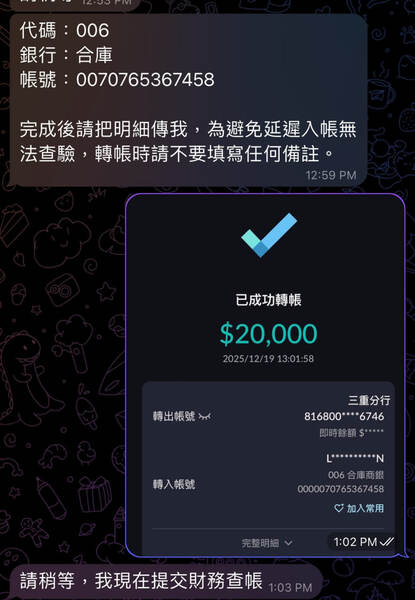Image resolution: width=415 pixels, height=600 pixels.
Task: Click the 1:03 PM message timestamp
Action: pos(290,587)
